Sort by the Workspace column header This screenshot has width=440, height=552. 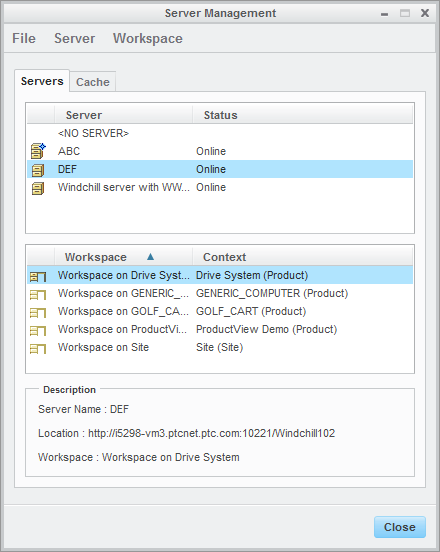pos(124,257)
